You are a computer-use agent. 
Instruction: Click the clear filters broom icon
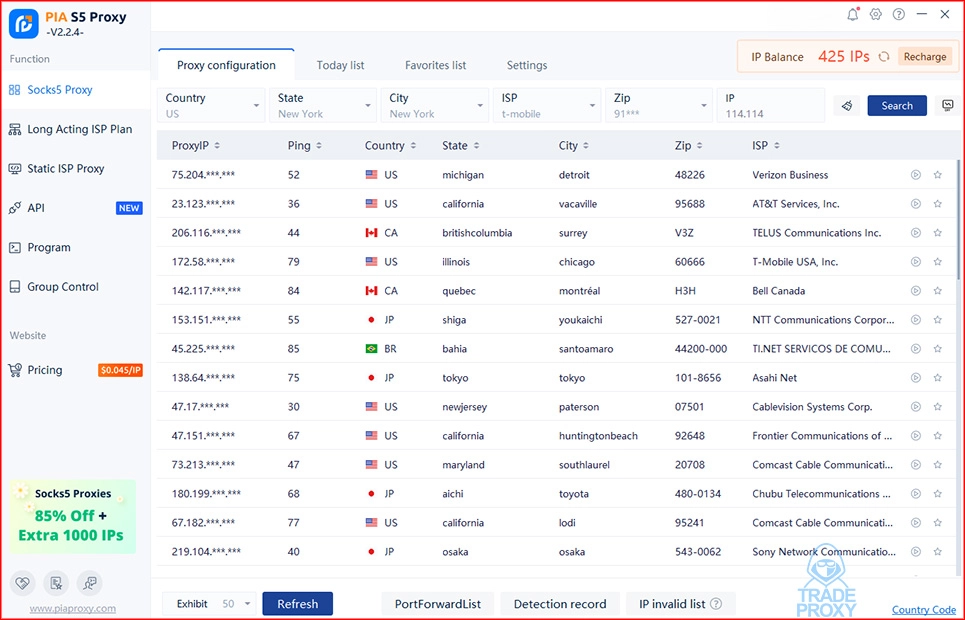point(847,106)
